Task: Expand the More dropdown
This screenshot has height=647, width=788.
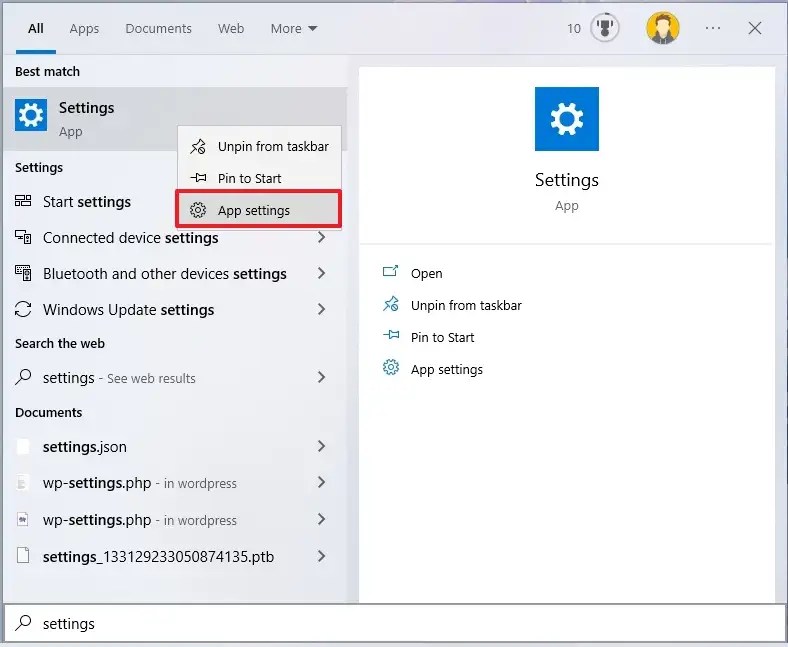Action: [293, 29]
